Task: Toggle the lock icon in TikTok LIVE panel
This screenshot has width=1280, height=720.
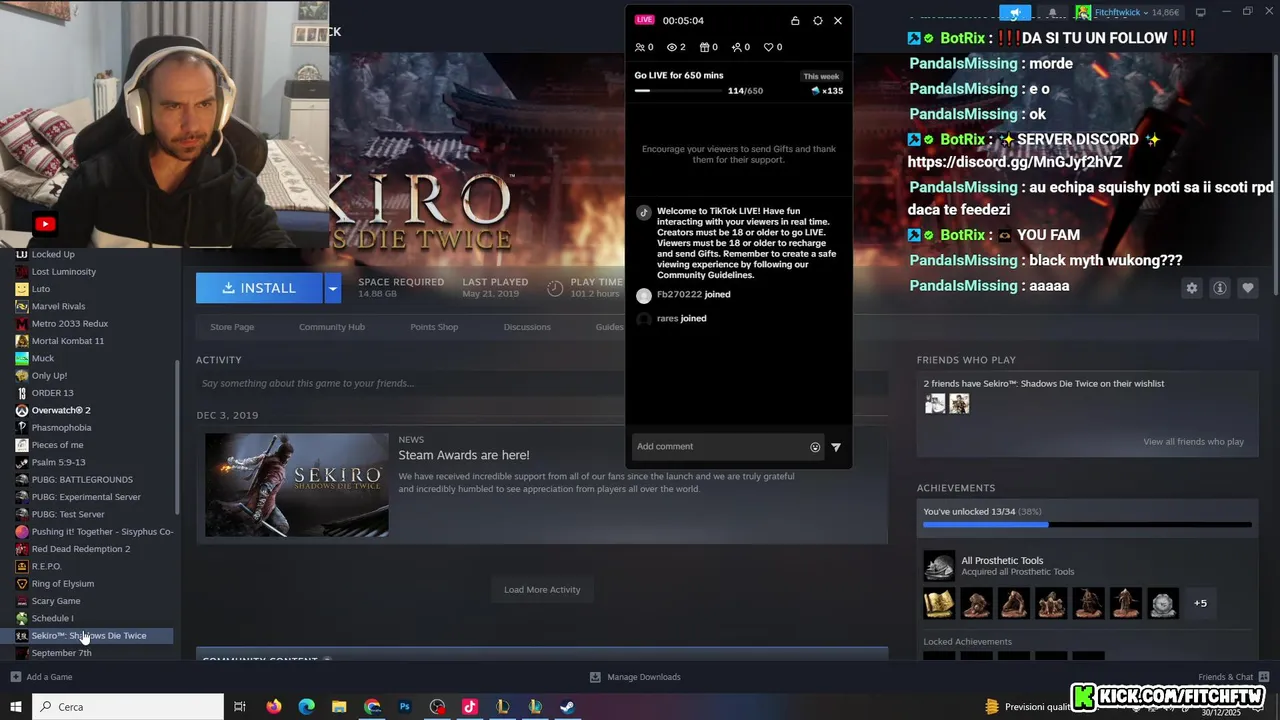Action: pos(795,20)
